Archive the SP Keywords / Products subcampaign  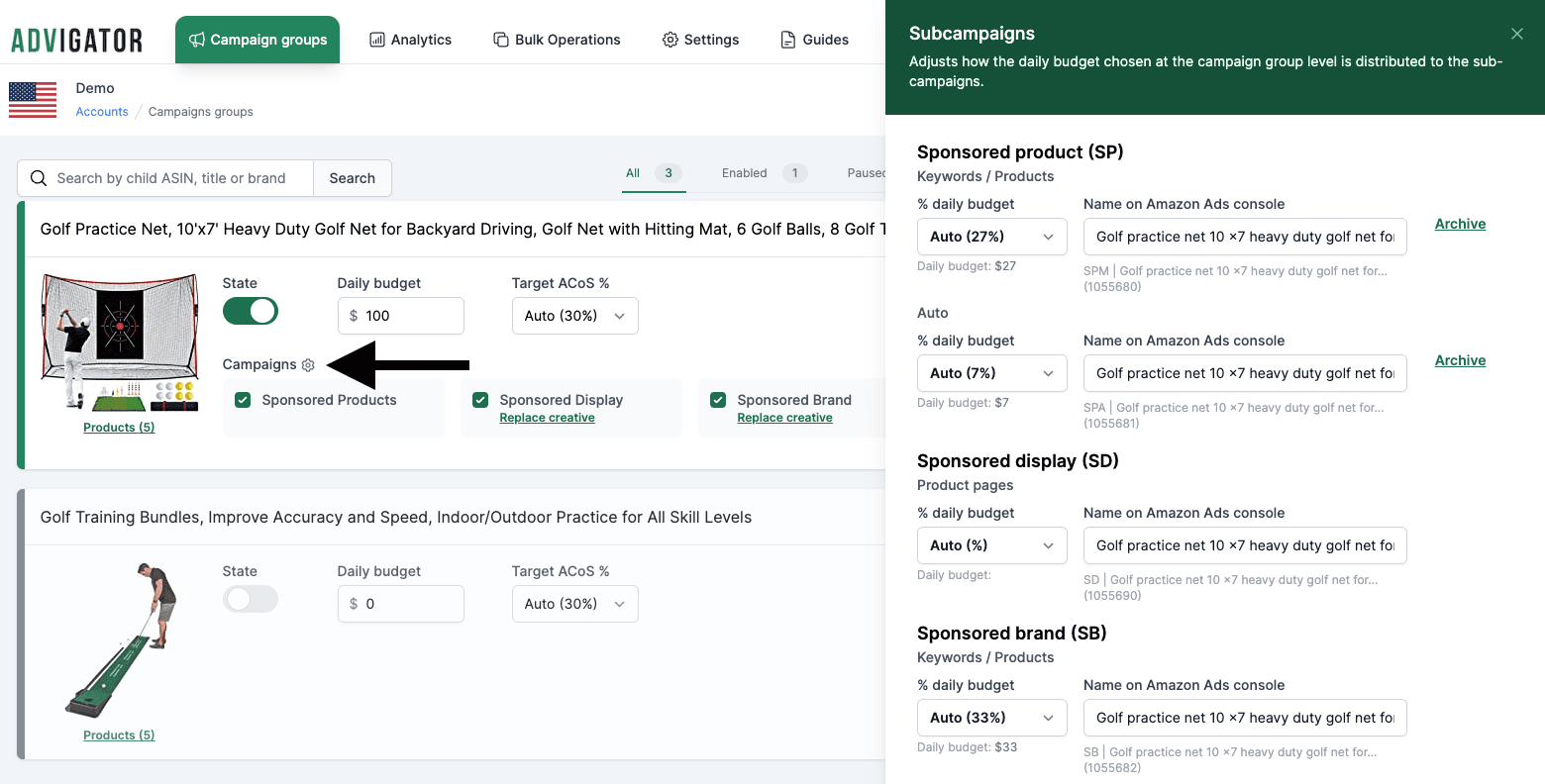pos(1460,224)
